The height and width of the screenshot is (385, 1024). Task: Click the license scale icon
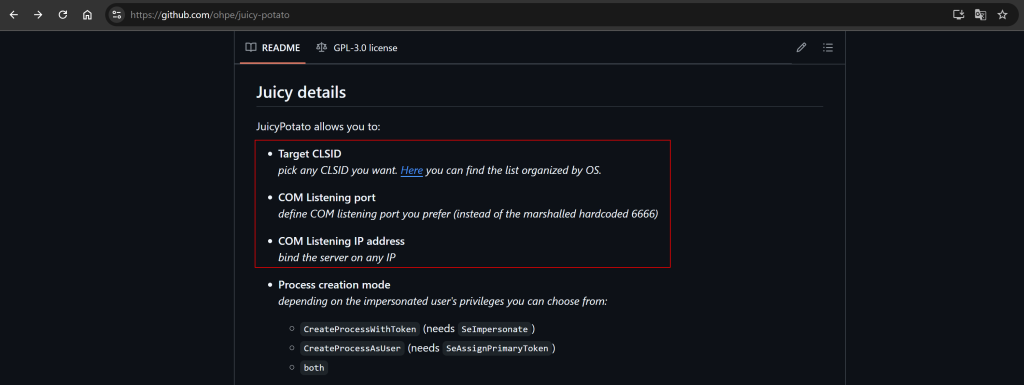pyautogui.click(x=321, y=48)
